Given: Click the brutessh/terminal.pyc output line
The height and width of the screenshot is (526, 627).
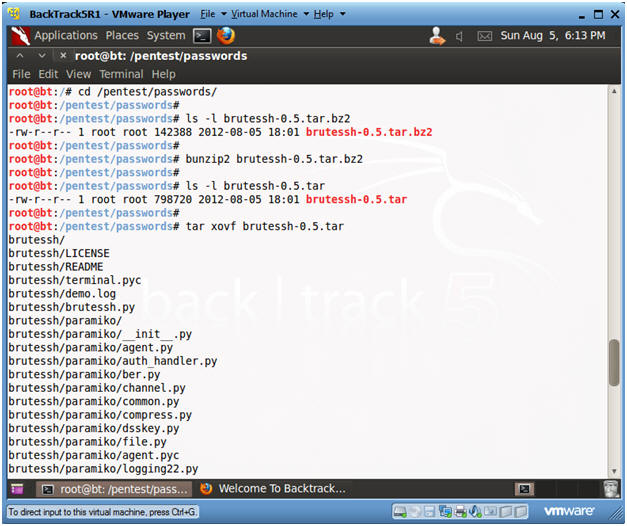Looking at the screenshot, I should [x=75, y=280].
